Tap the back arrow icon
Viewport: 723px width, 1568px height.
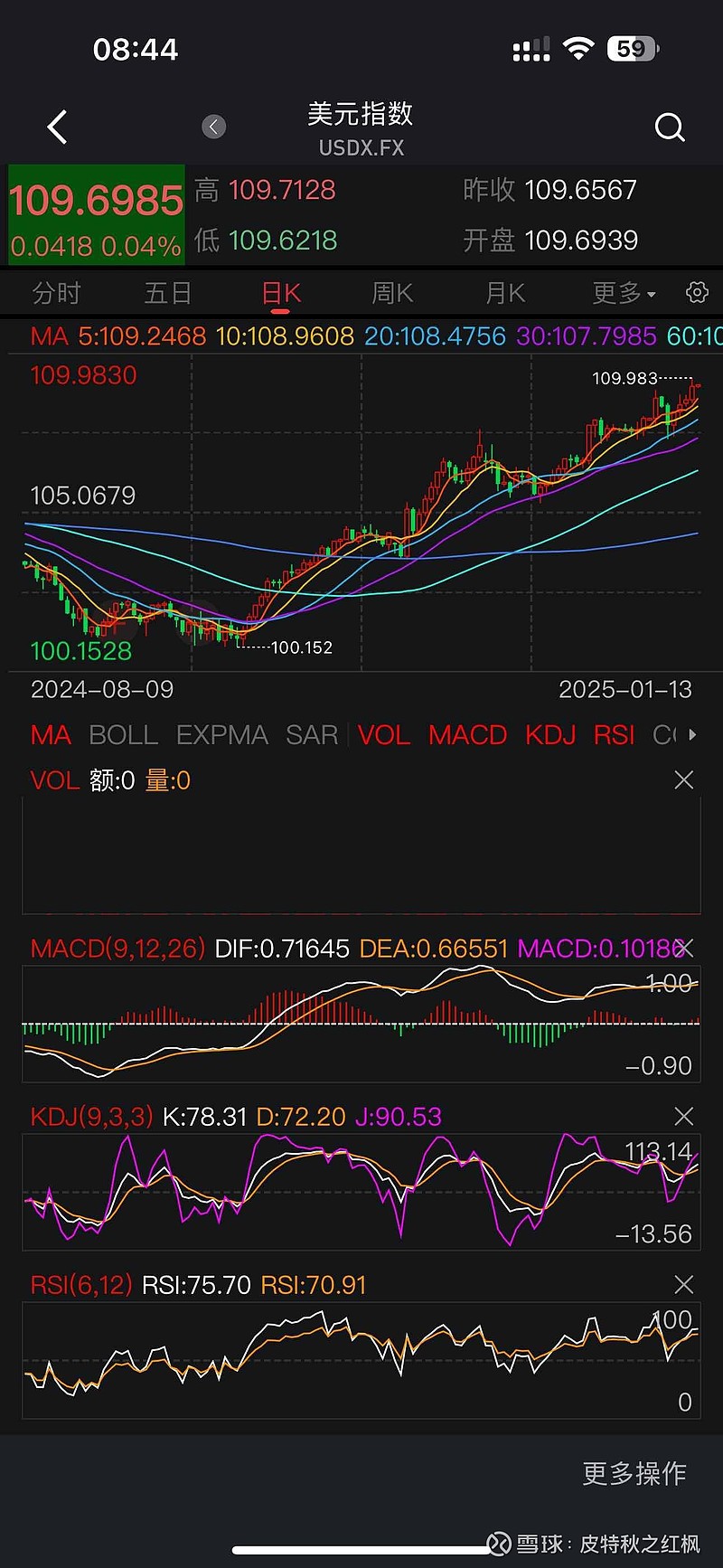[57, 128]
